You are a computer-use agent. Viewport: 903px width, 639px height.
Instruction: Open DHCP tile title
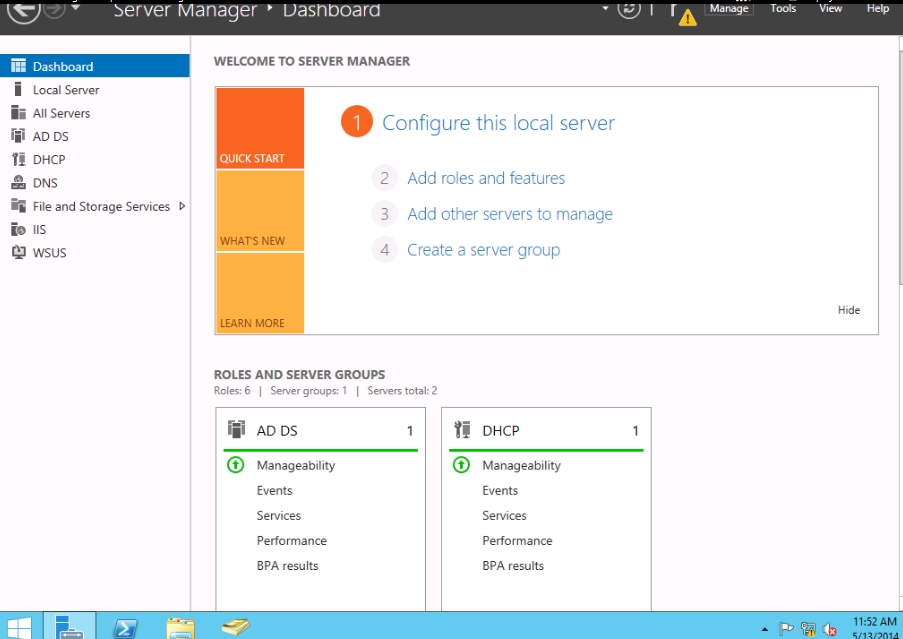tap(500, 431)
